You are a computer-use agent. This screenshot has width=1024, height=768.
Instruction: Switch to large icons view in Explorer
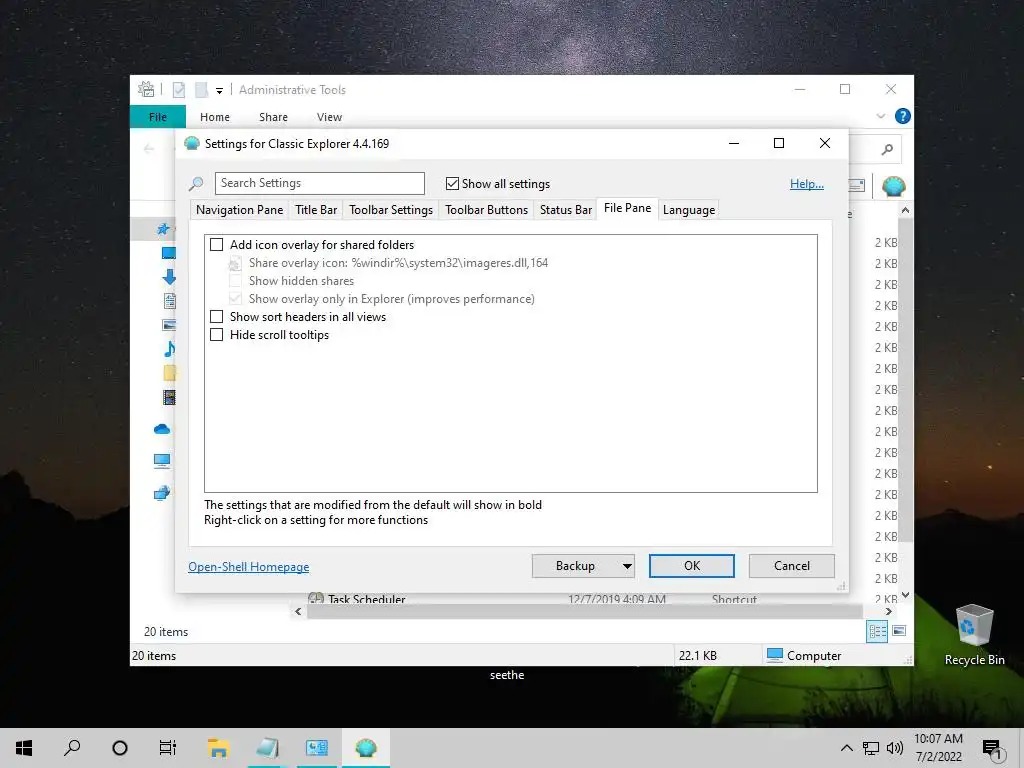[x=899, y=631]
